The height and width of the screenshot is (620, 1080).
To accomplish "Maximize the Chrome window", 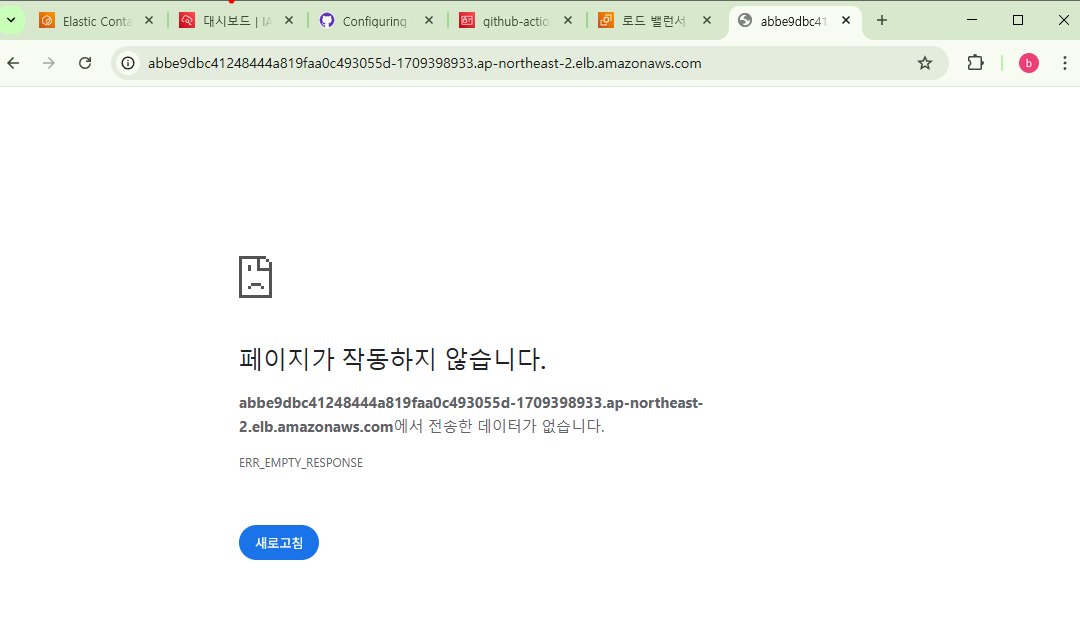I will tap(1017, 20).
